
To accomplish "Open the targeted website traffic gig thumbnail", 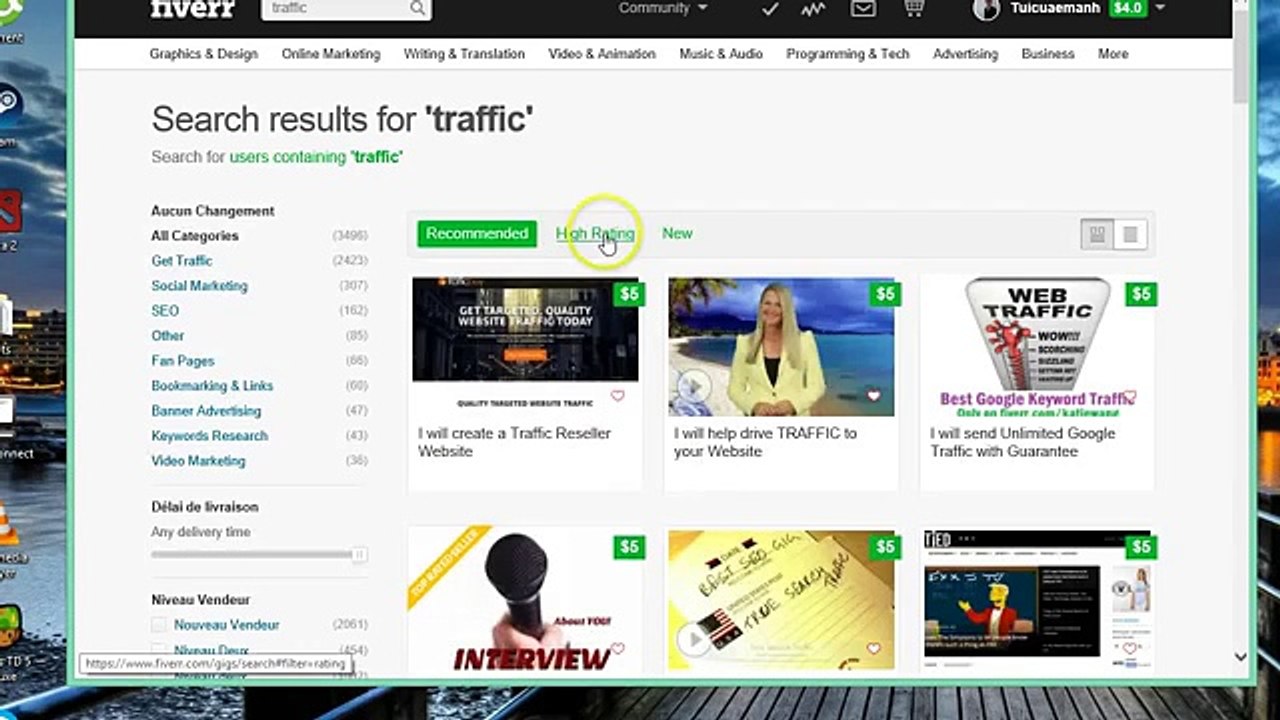I will tap(525, 346).
